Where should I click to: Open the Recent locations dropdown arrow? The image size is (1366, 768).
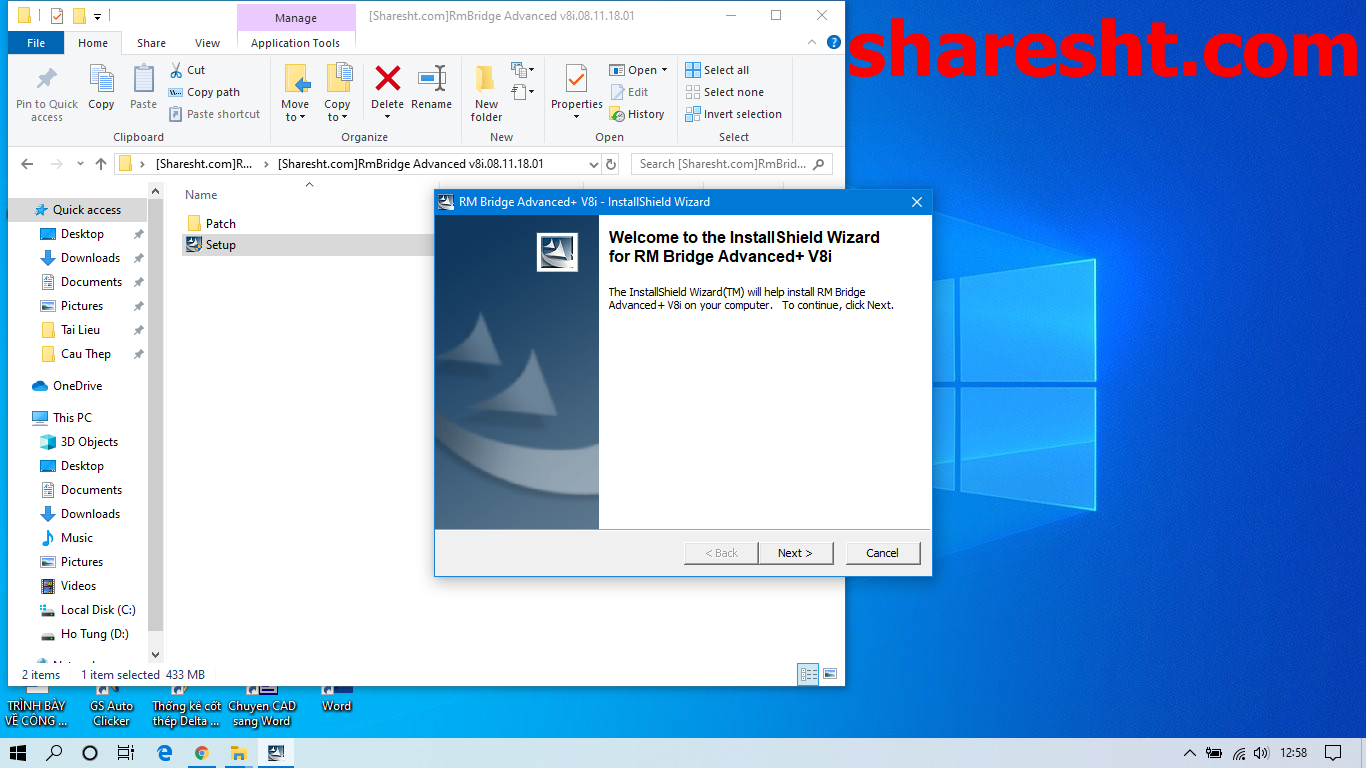(79, 165)
